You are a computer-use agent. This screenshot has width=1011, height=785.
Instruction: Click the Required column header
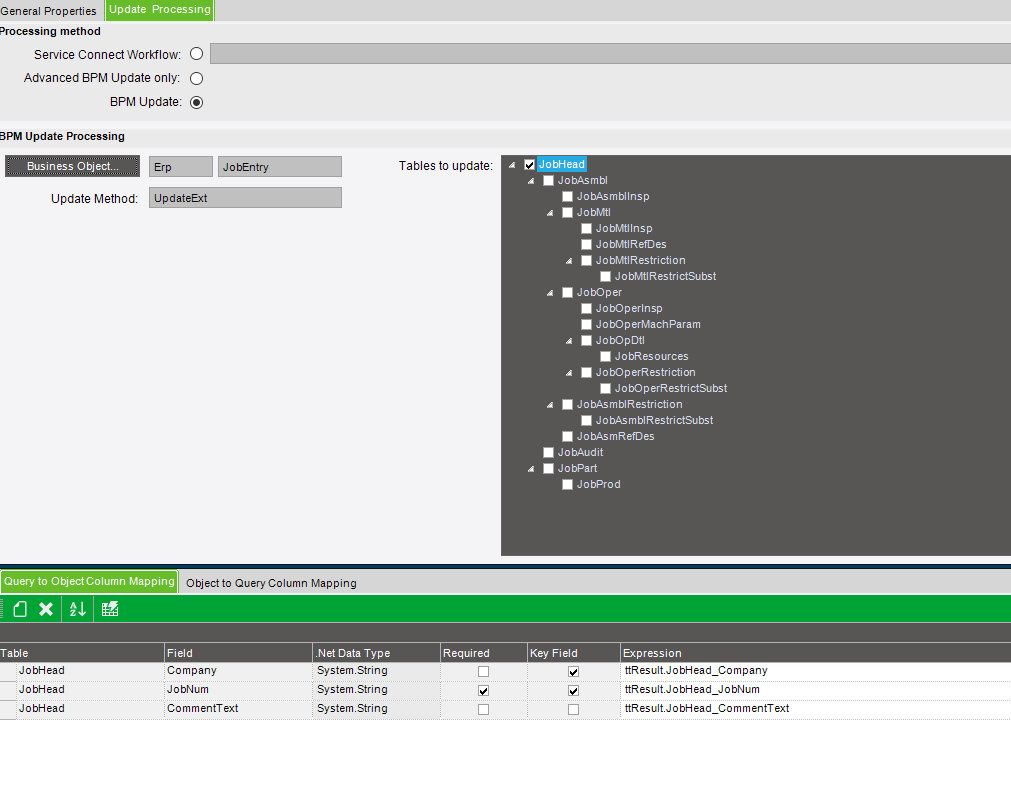coord(484,653)
